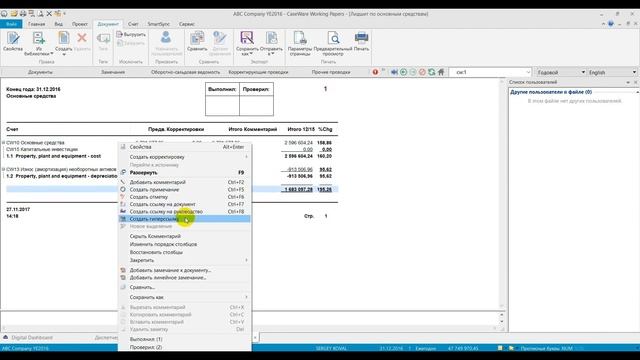Click the Digital Dashboard tab icon

[6, 338]
